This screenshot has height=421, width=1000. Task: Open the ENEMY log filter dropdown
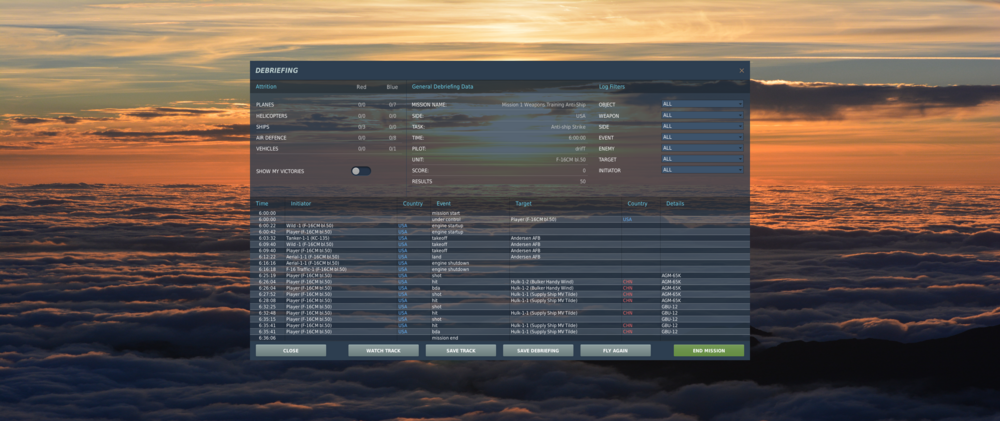click(x=702, y=148)
